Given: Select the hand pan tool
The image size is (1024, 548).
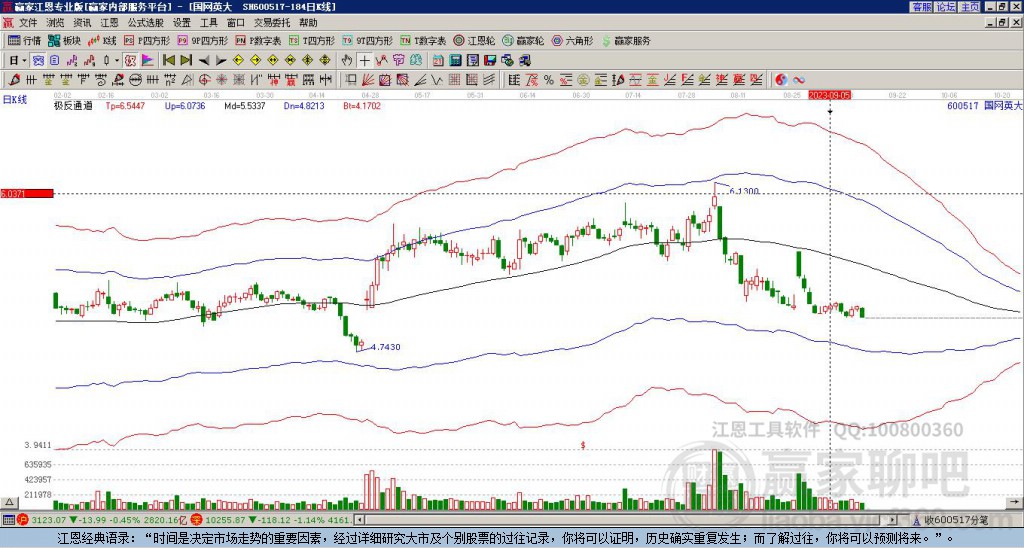Looking at the screenshot, I should click(x=347, y=61).
